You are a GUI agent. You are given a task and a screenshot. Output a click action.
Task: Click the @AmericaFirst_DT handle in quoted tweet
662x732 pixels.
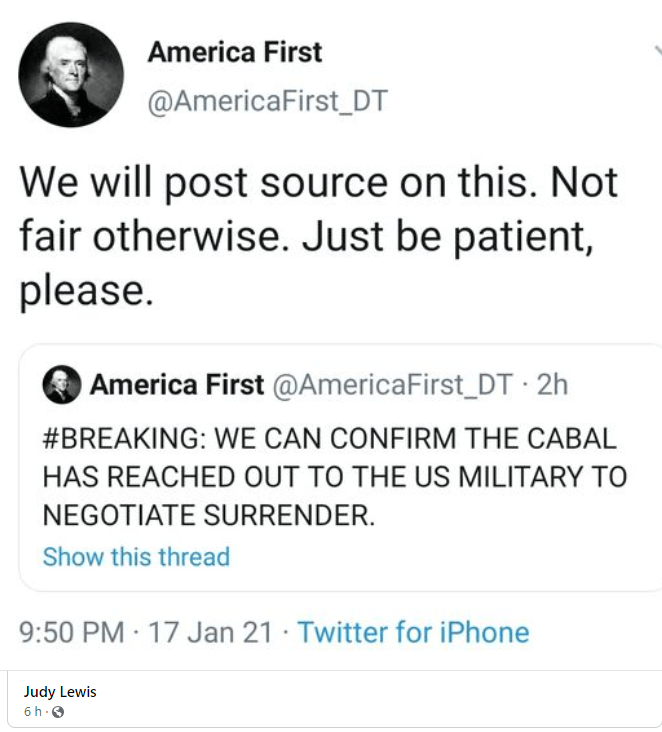point(393,385)
